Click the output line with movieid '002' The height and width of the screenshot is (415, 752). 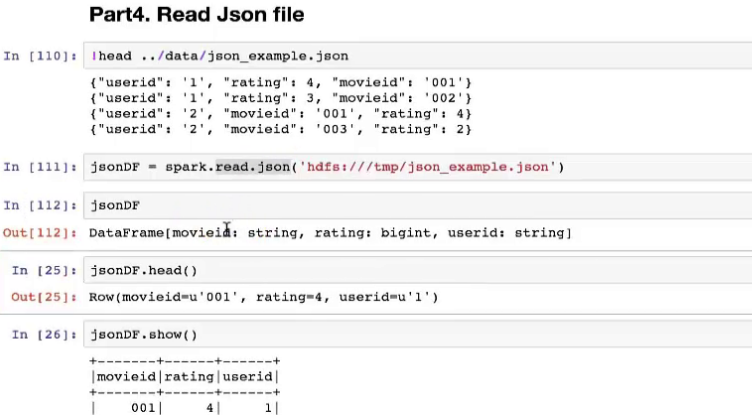[x=281, y=98]
